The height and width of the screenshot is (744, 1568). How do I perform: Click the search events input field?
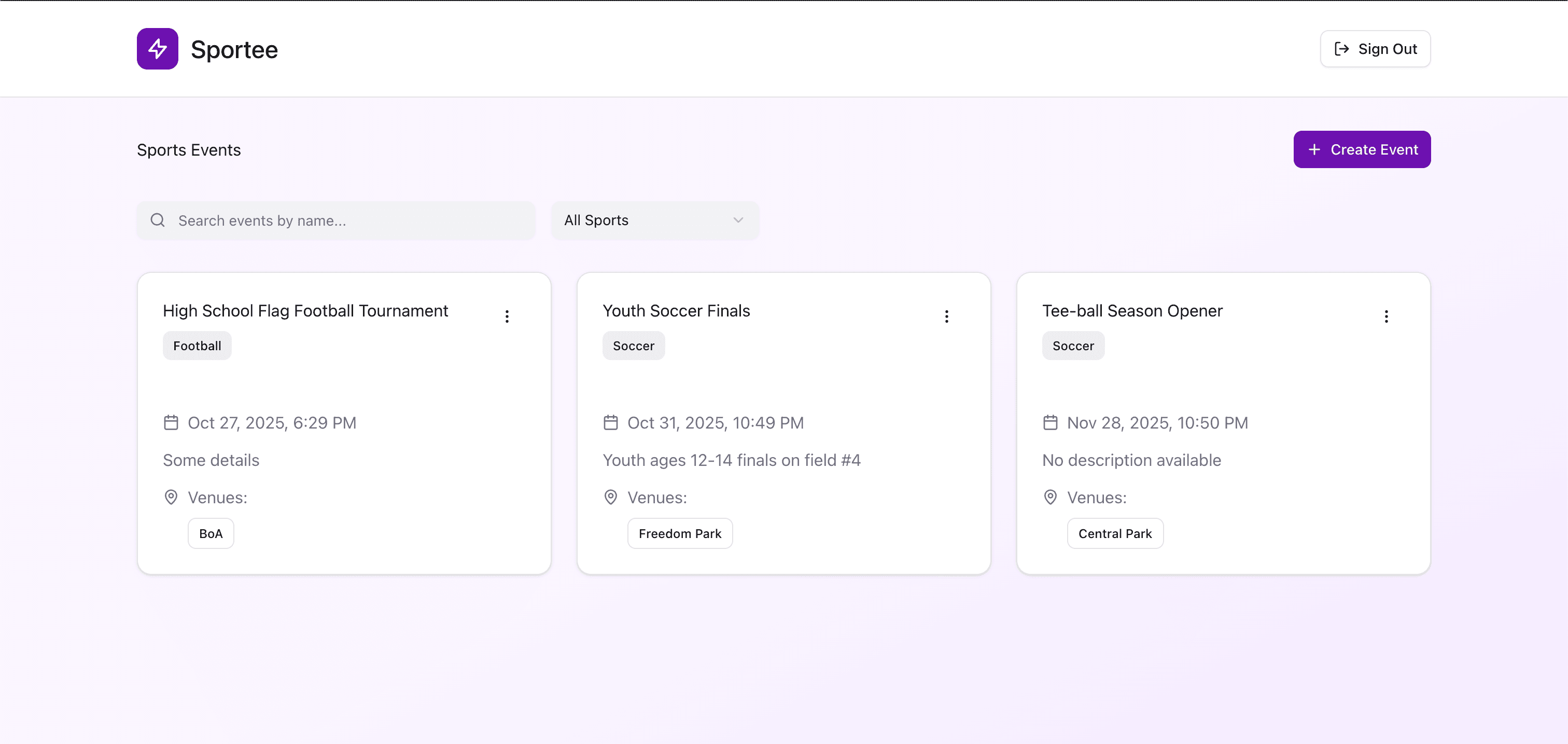(335, 220)
